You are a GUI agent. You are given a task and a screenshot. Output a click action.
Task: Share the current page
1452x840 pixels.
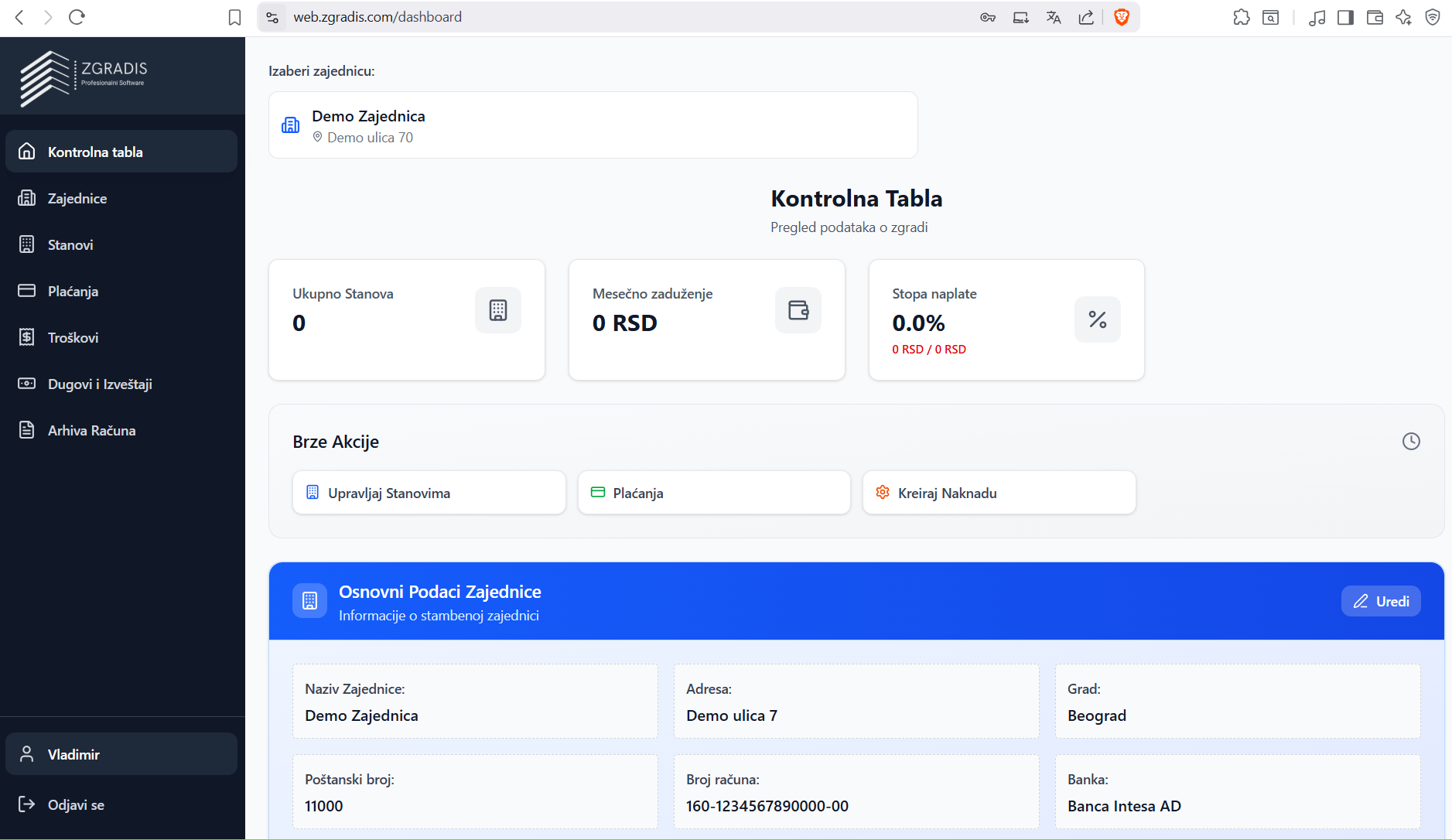(1086, 16)
